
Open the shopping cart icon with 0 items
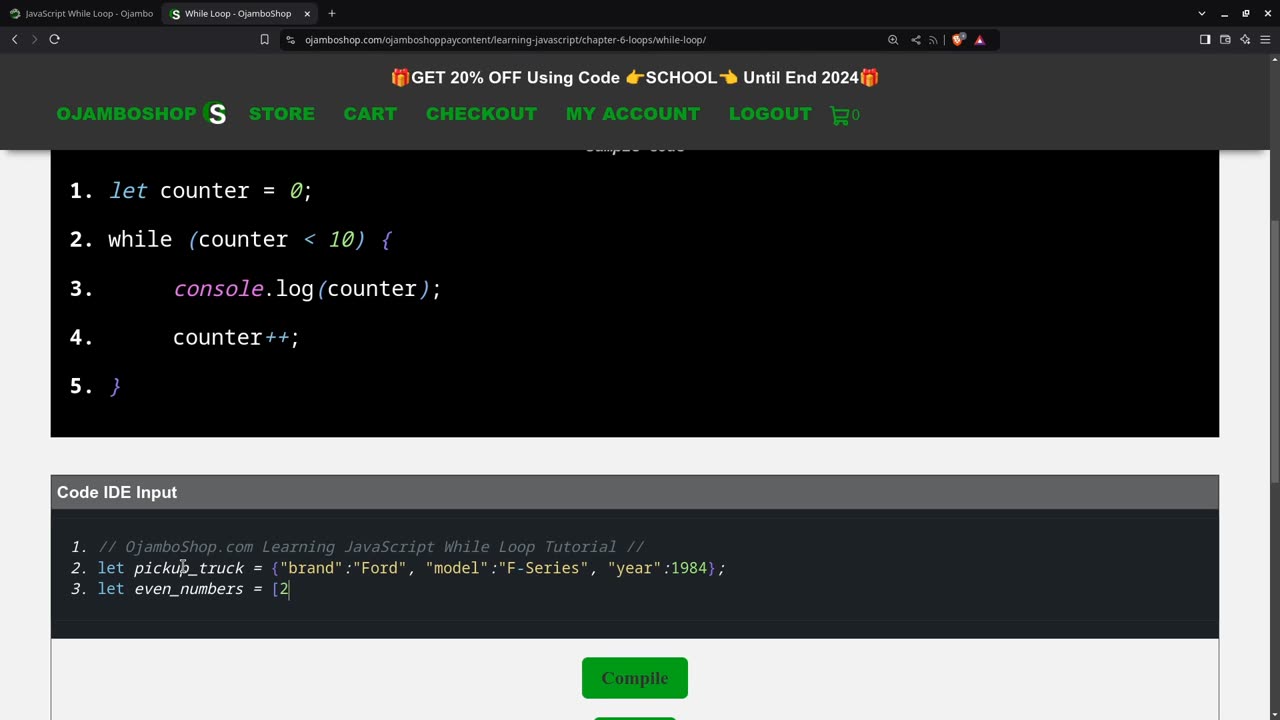tap(845, 115)
